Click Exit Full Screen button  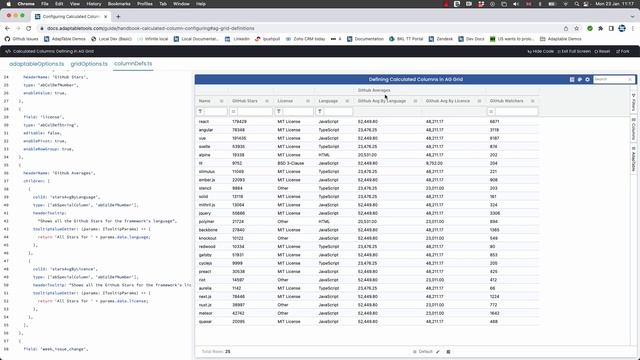click(574, 51)
